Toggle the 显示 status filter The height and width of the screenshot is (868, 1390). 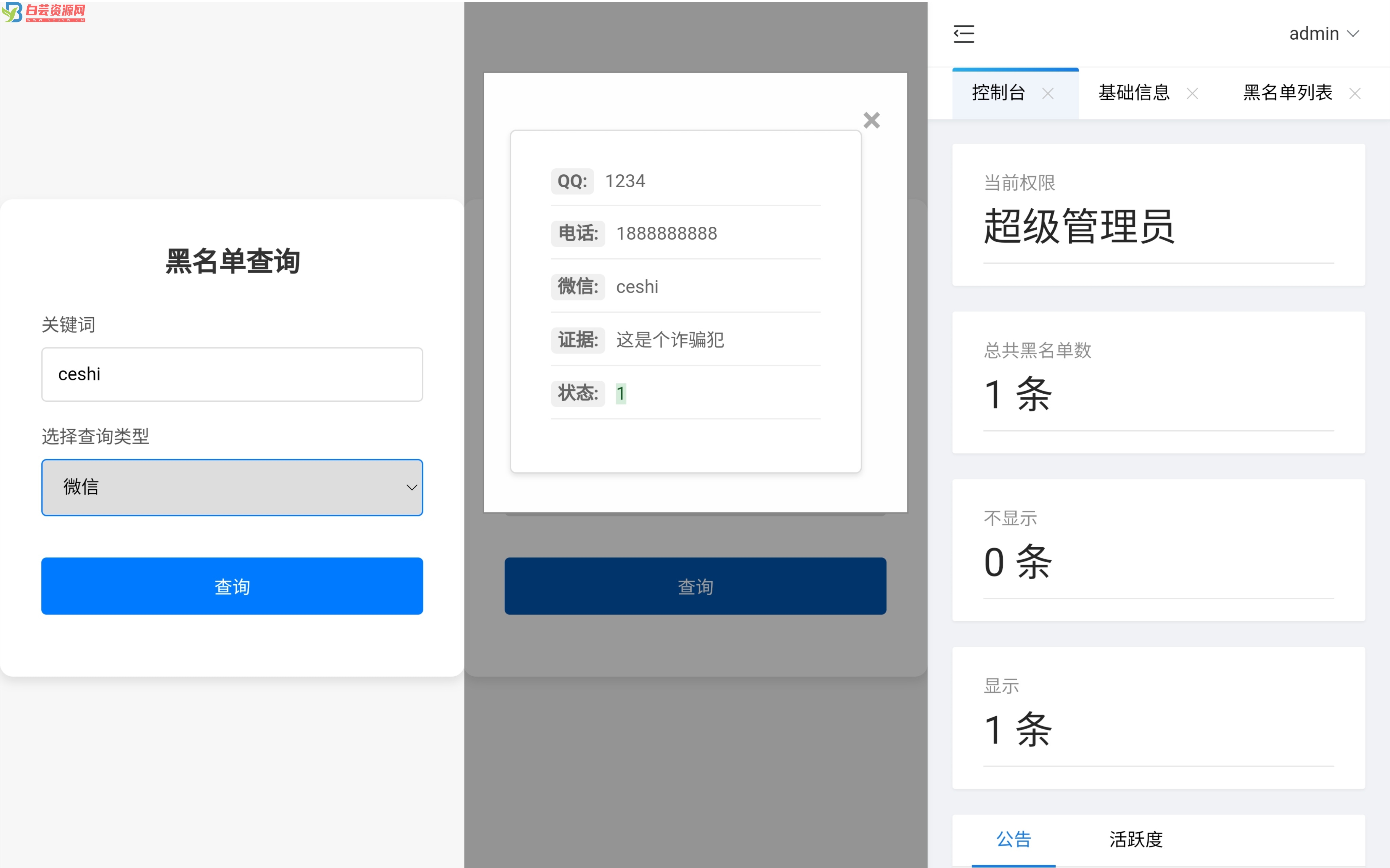click(x=1160, y=710)
